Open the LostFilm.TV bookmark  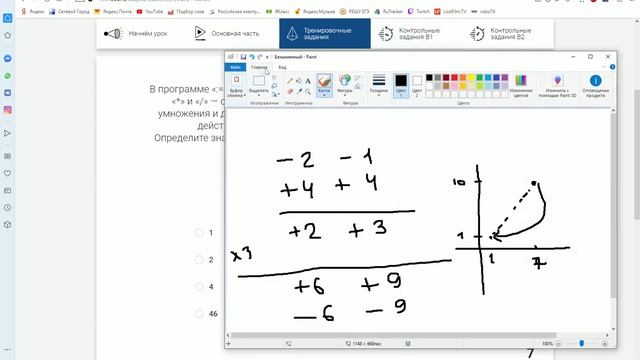(450, 11)
